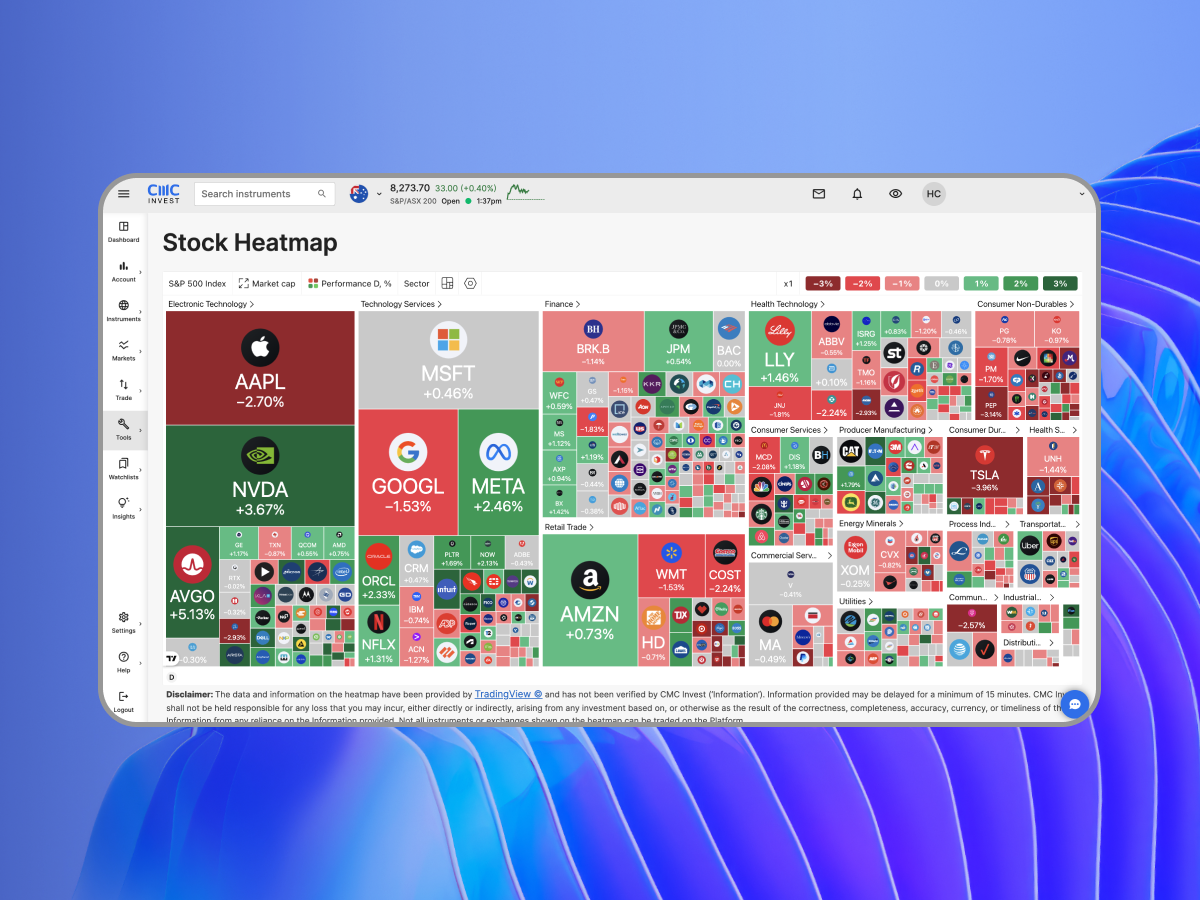The width and height of the screenshot is (1200, 900).
Task: Expand the Consumer Services sector
Action: [x=790, y=430]
